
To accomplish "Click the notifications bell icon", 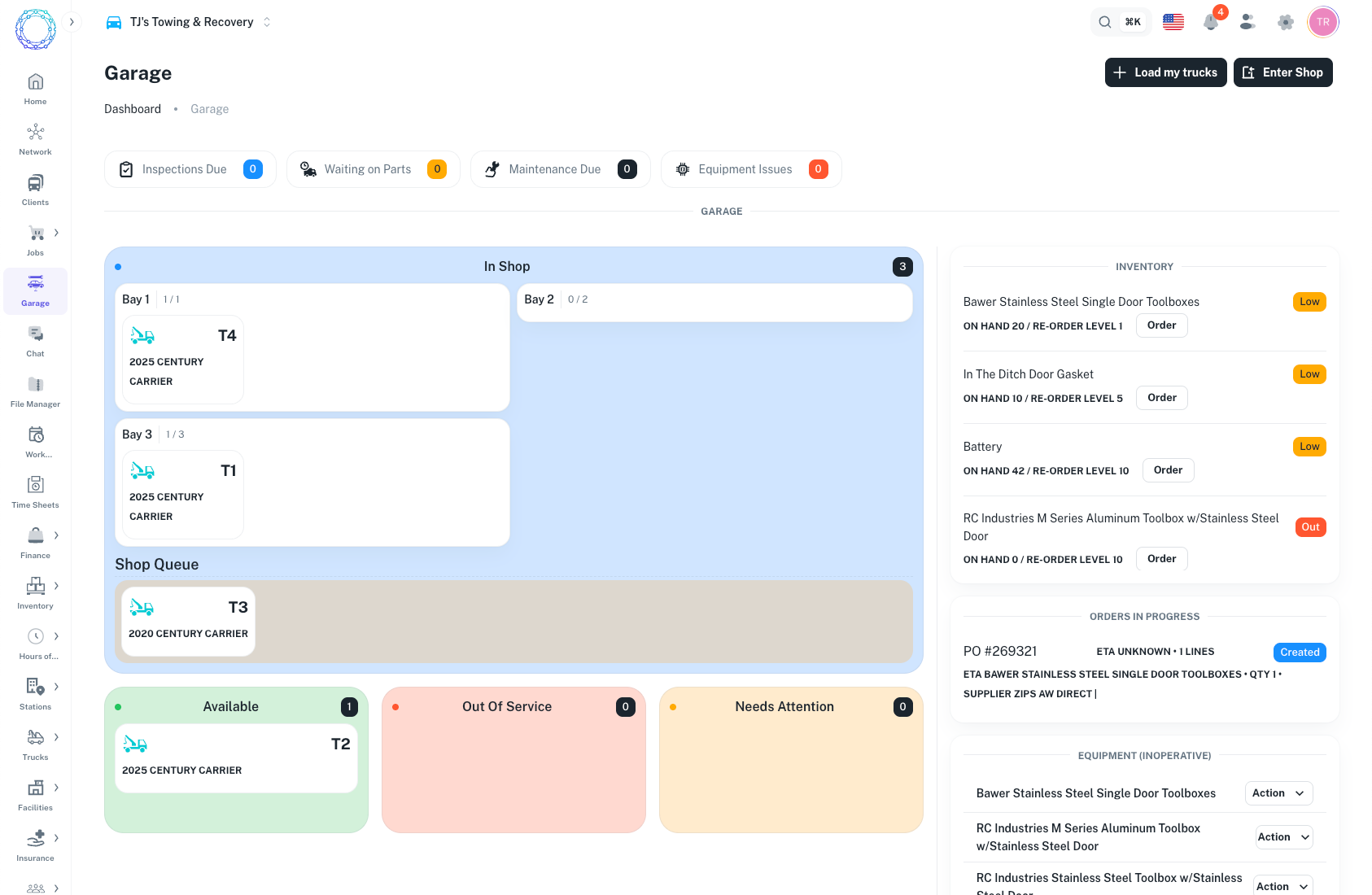I will 1210,22.
